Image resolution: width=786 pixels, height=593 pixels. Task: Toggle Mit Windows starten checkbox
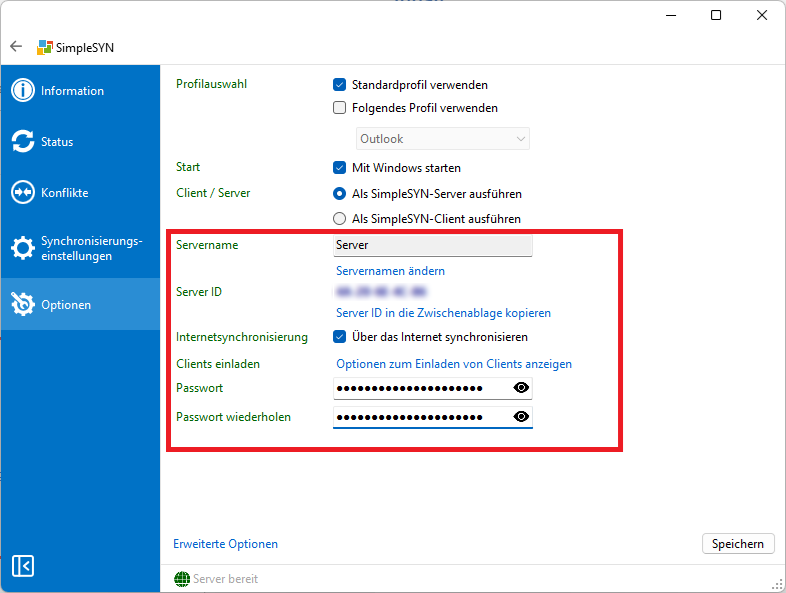pyautogui.click(x=340, y=168)
